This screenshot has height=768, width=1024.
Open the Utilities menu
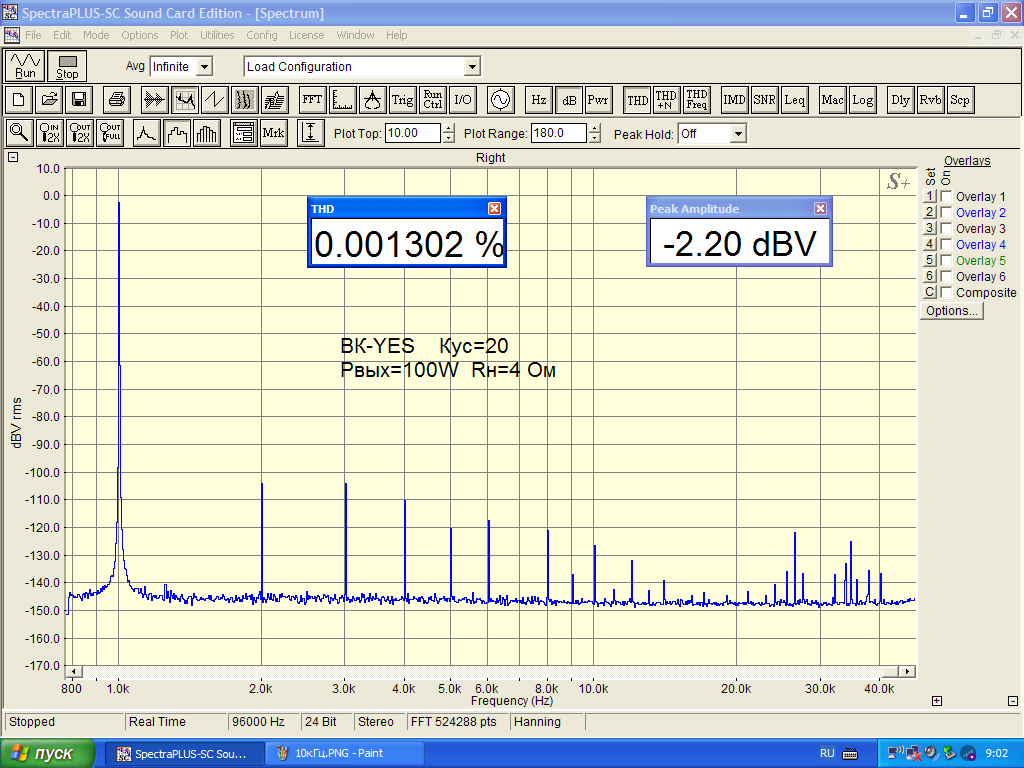(x=217, y=35)
